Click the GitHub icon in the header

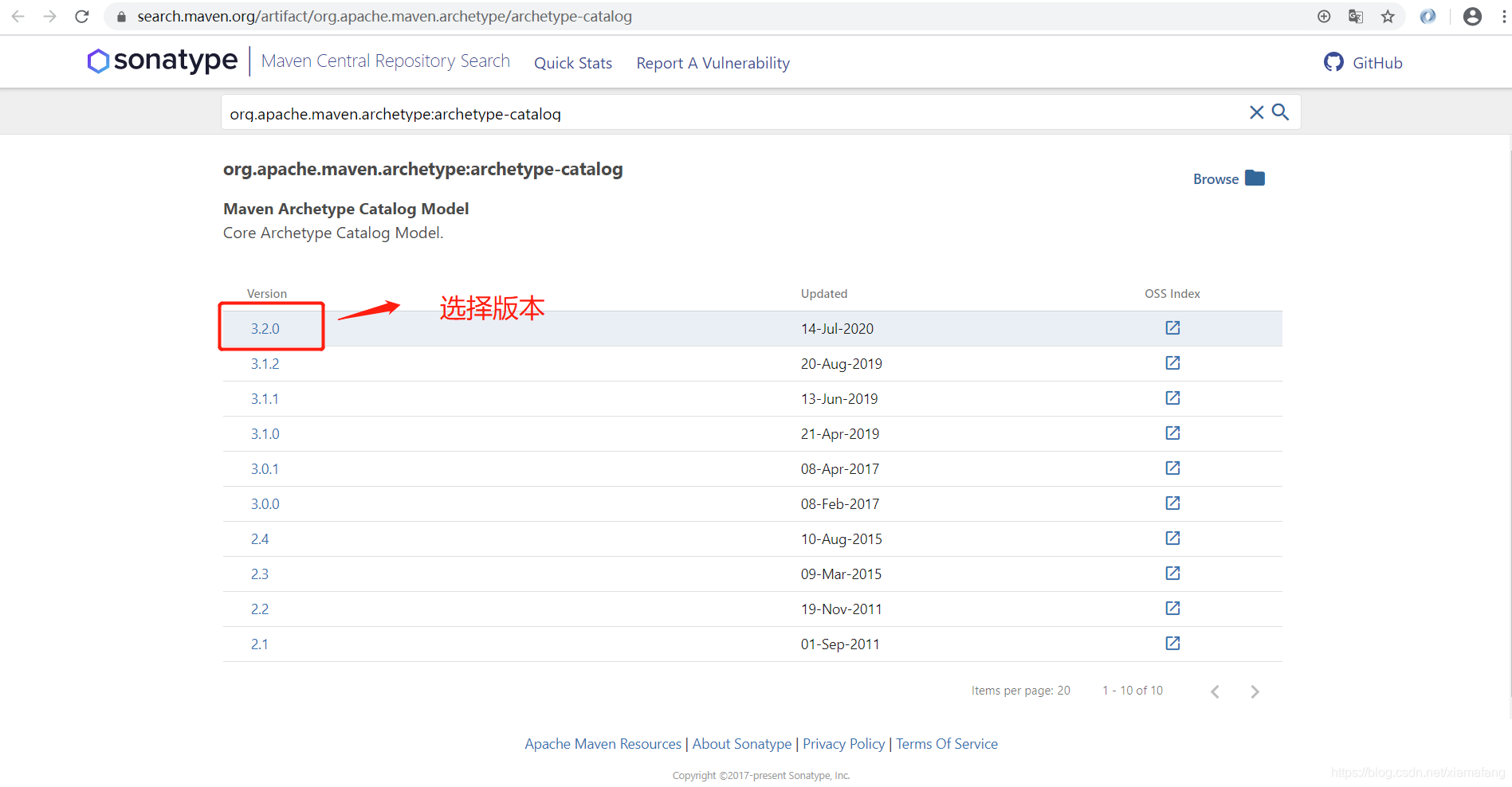click(1334, 61)
